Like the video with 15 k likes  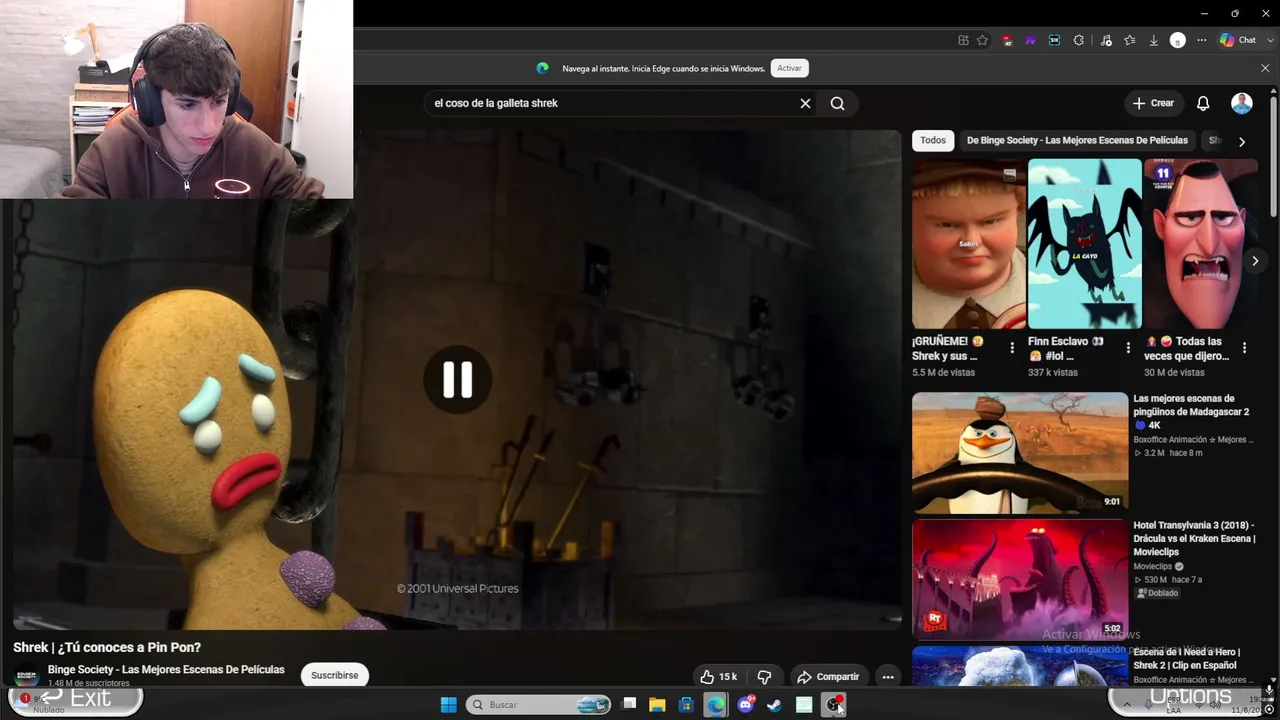tap(718, 677)
